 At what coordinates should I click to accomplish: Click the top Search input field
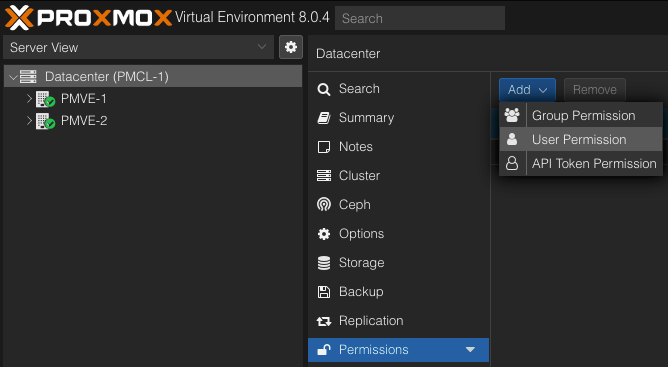tap(420, 18)
